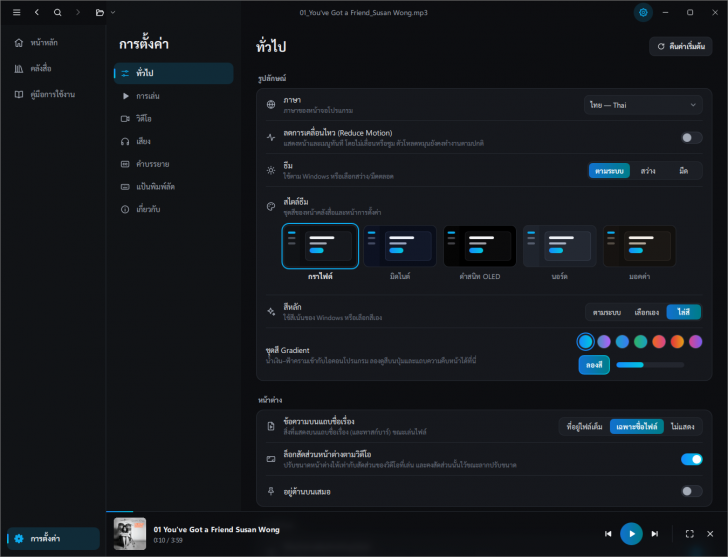Open คู่มือการใช้งาน user guide

coord(52,95)
